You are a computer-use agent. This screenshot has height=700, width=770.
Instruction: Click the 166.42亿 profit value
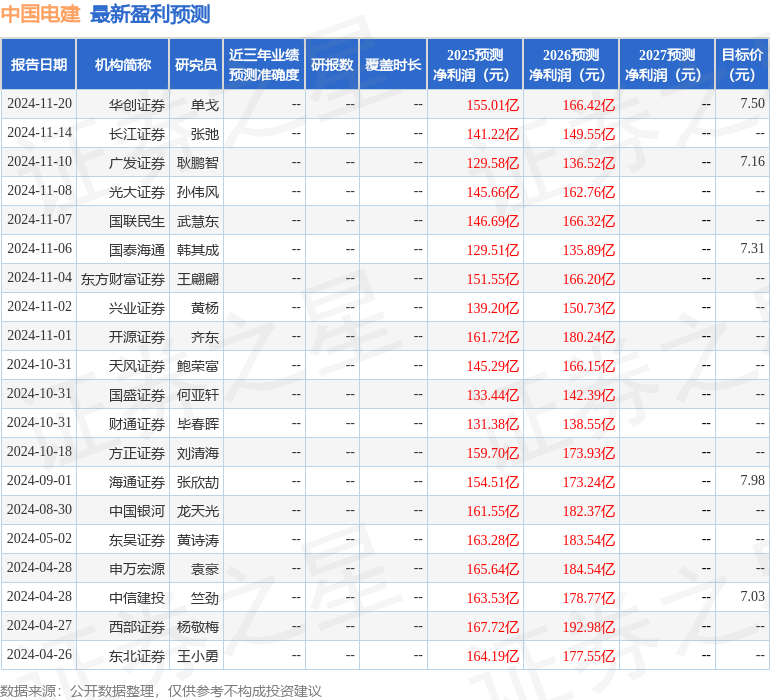pos(588,105)
